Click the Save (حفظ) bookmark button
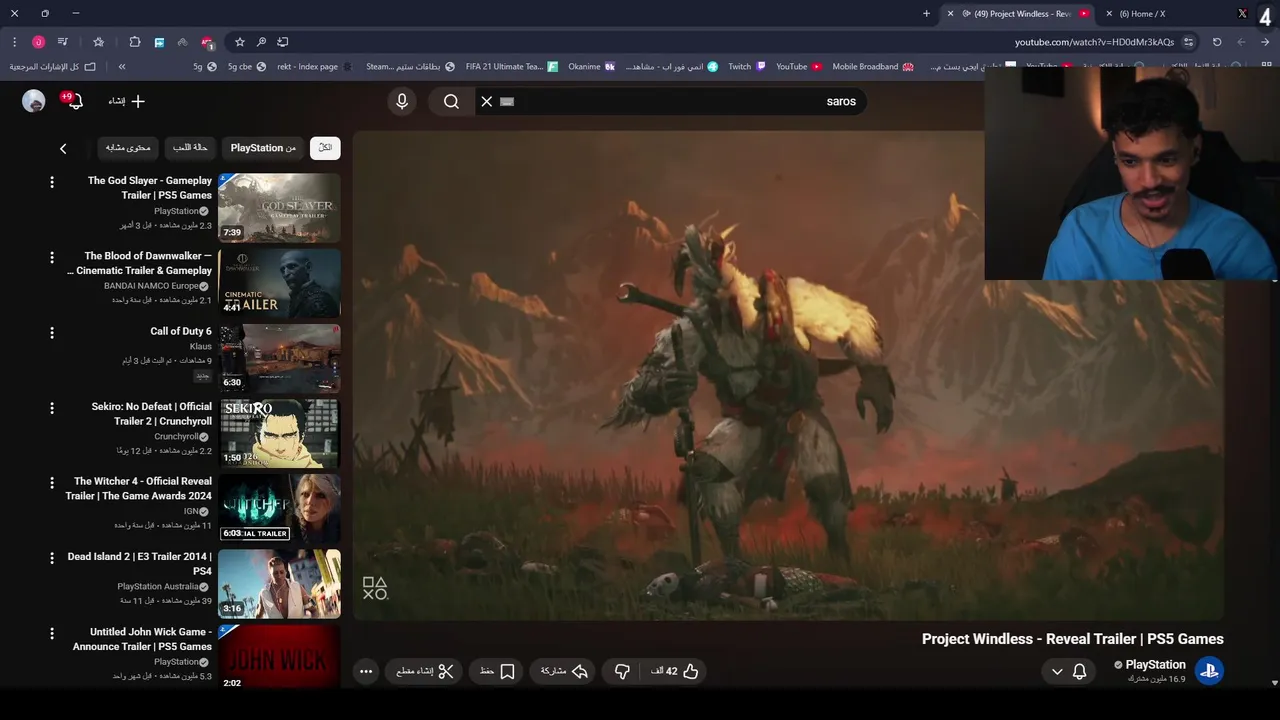The width and height of the screenshot is (1280, 720). pyautogui.click(x=497, y=672)
